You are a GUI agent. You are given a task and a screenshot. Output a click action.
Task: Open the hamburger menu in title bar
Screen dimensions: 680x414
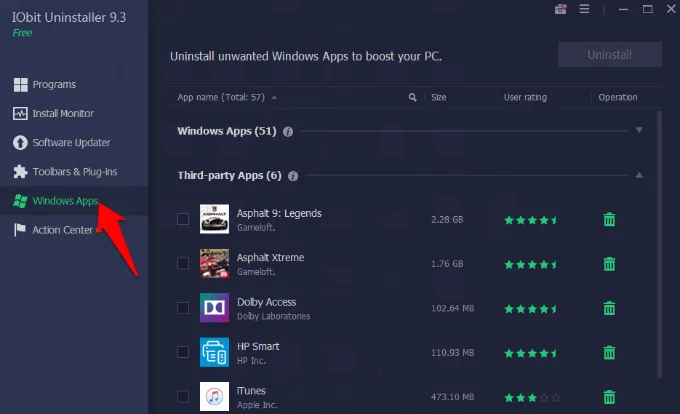point(585,10)
